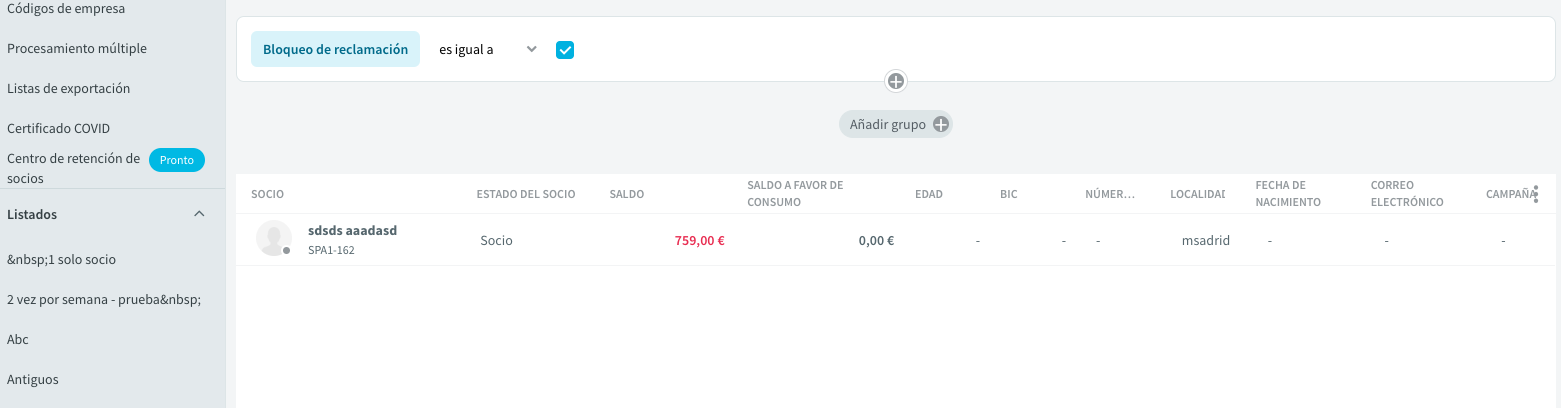The image size is (1561, 408).
Task: Go to Listas de exportación
Action: point(69,88)
